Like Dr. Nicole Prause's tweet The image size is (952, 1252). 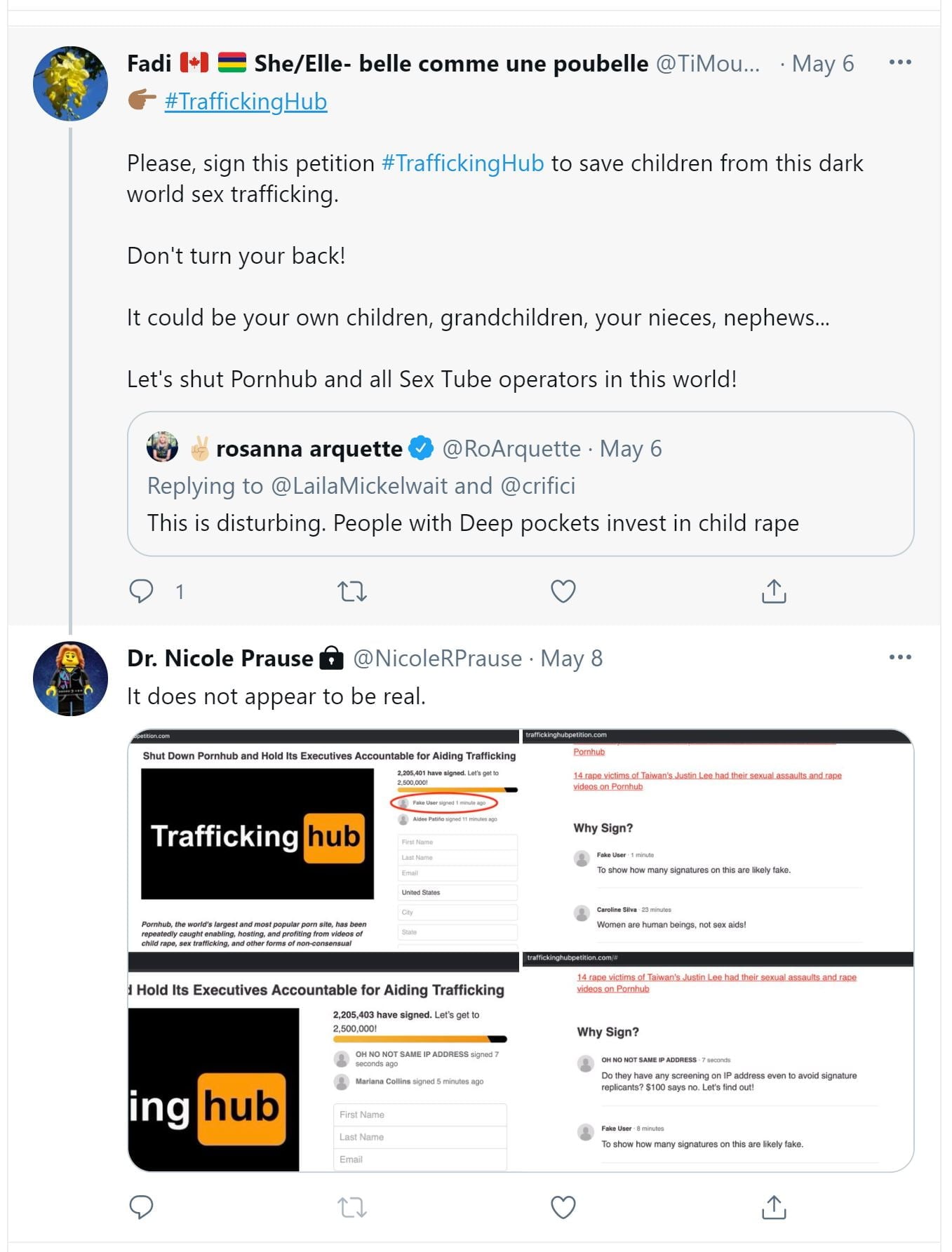pyautogui.click(x=563, y=1206)
